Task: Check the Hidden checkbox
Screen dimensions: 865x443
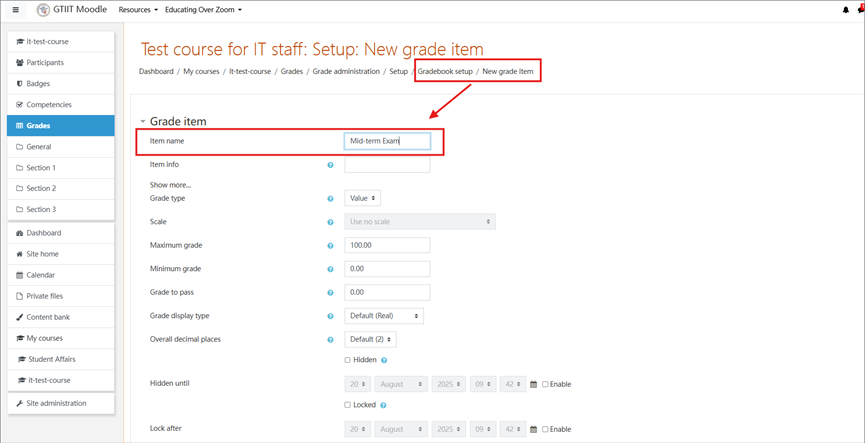Action: pyautogui.click(x=348, y=360)
